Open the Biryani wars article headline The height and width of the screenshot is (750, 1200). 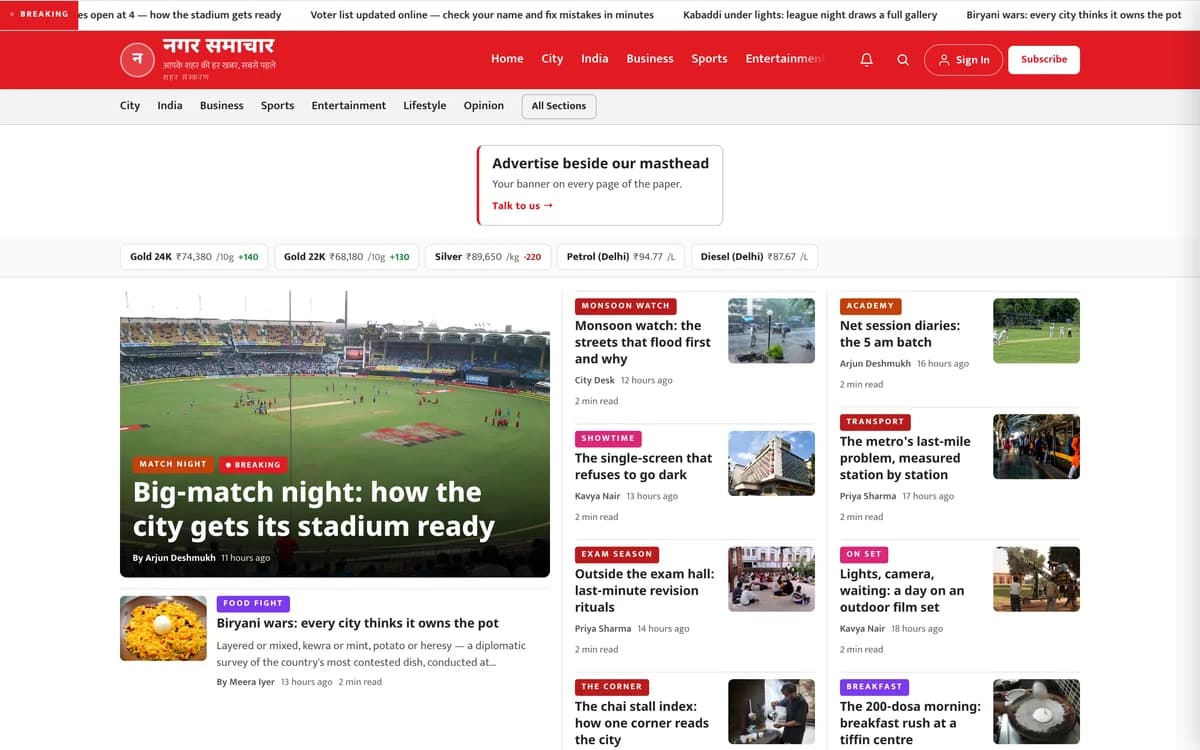[x=358, y=623]
